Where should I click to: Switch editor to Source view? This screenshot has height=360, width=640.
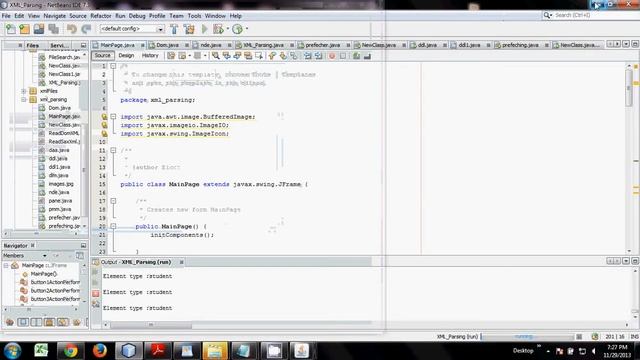[102, 56]
